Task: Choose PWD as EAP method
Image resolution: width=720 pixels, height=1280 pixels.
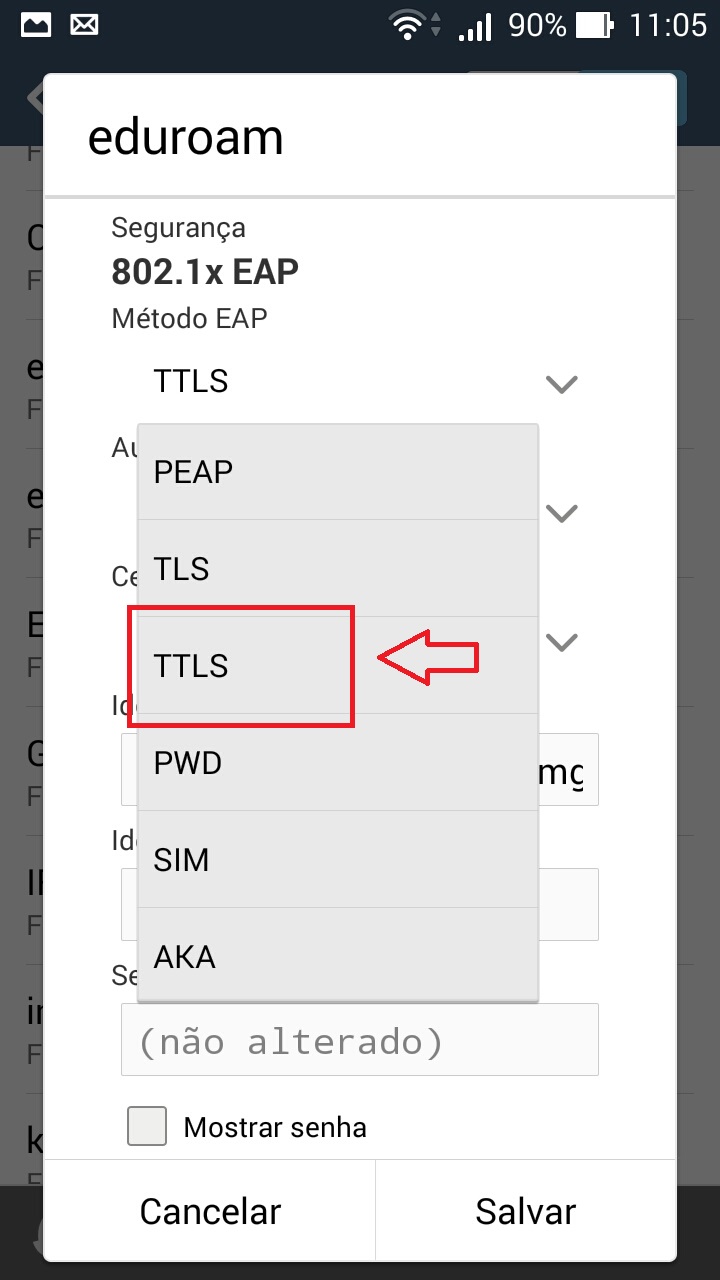Action: click(337, 763)
